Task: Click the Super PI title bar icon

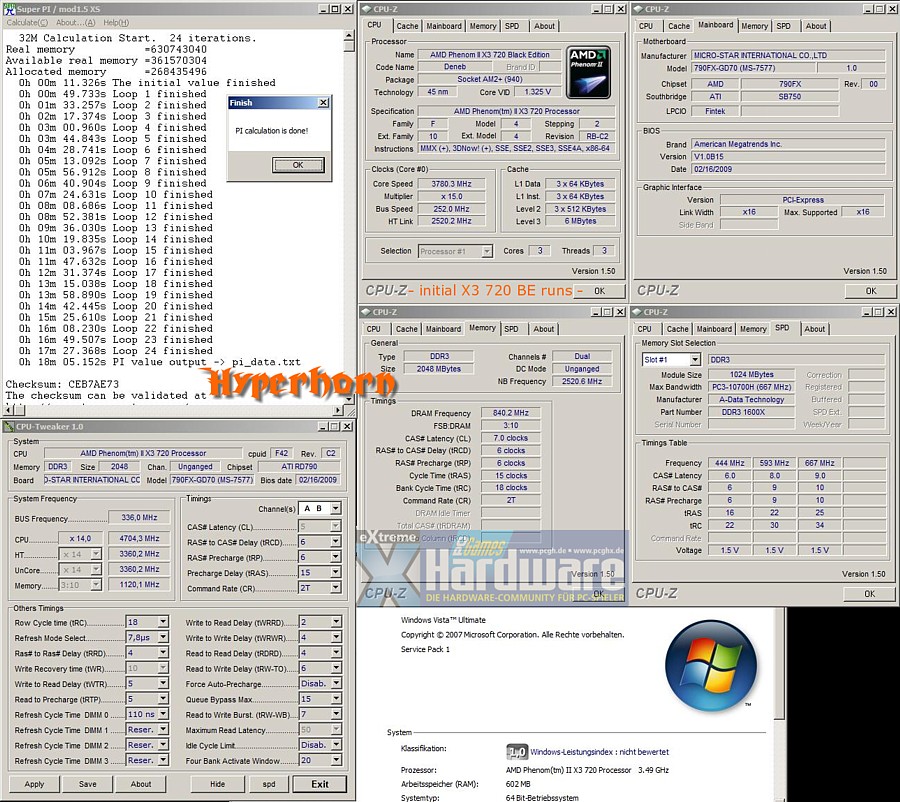Action: click(x=9, y=9)
